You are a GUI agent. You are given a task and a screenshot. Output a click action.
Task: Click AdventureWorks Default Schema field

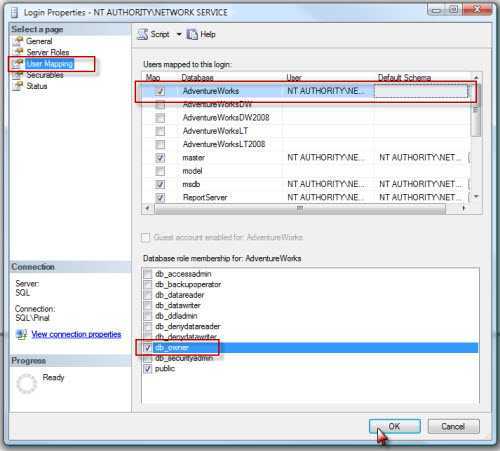[421, 91]
